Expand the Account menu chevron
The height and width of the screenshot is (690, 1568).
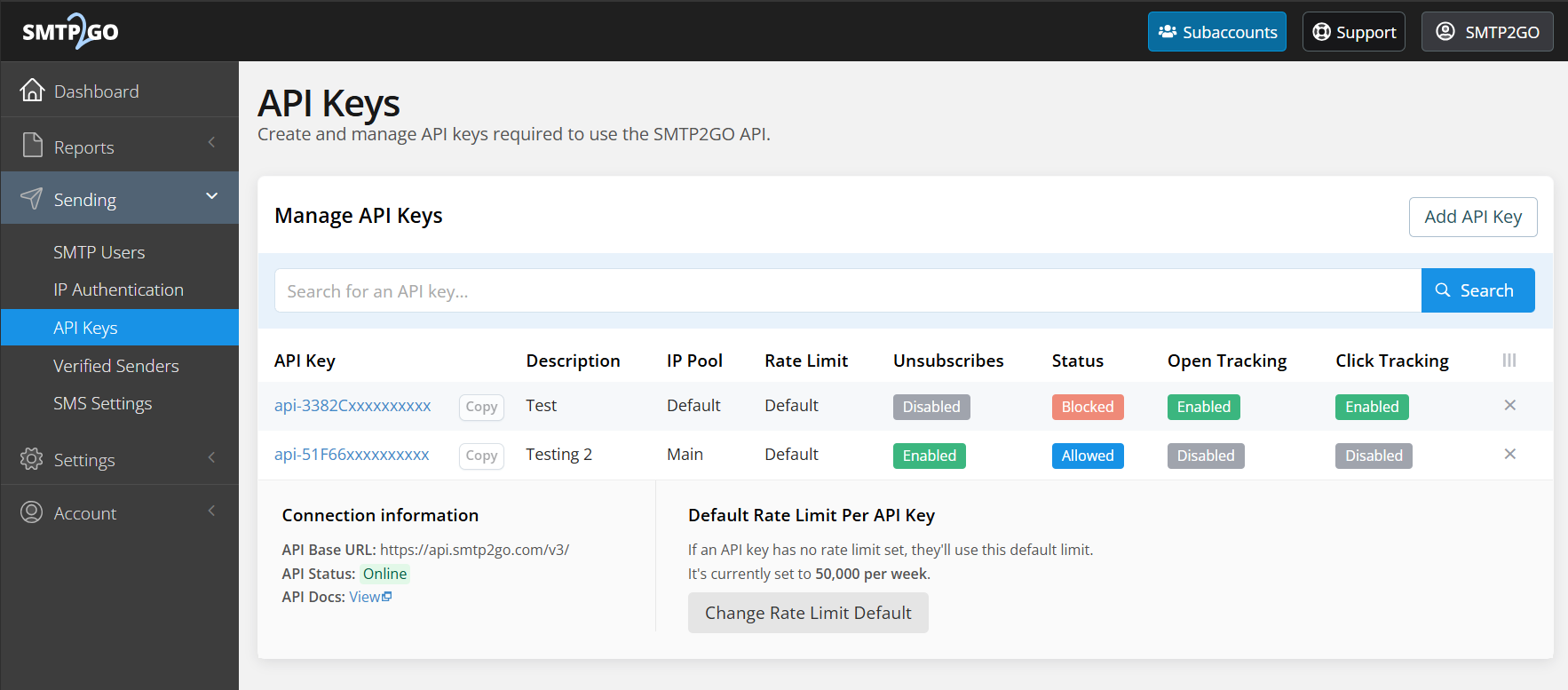click(x=211, y=511)
